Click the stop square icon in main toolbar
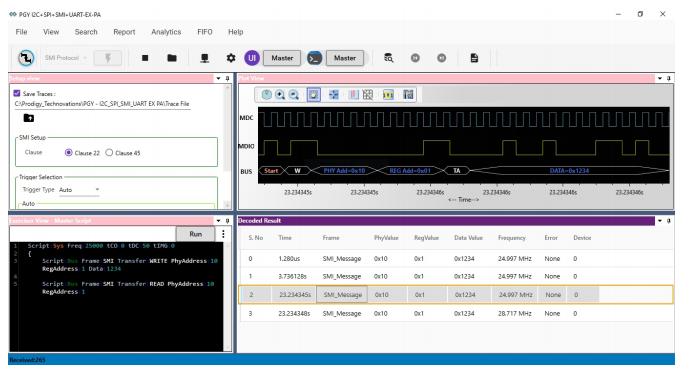Viewport: 689px width, 378px height. click(x=145, y=58)
